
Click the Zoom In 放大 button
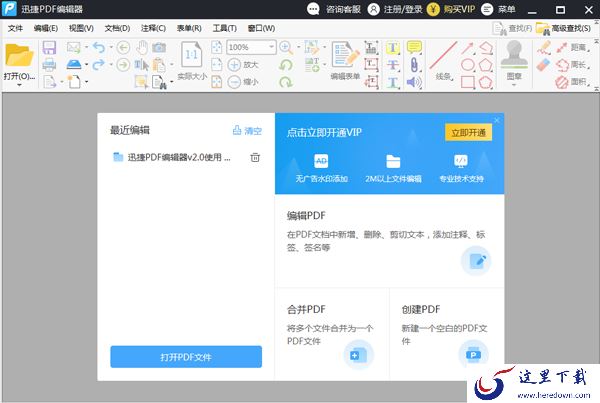pyautogui.click(x=243, y=65)
